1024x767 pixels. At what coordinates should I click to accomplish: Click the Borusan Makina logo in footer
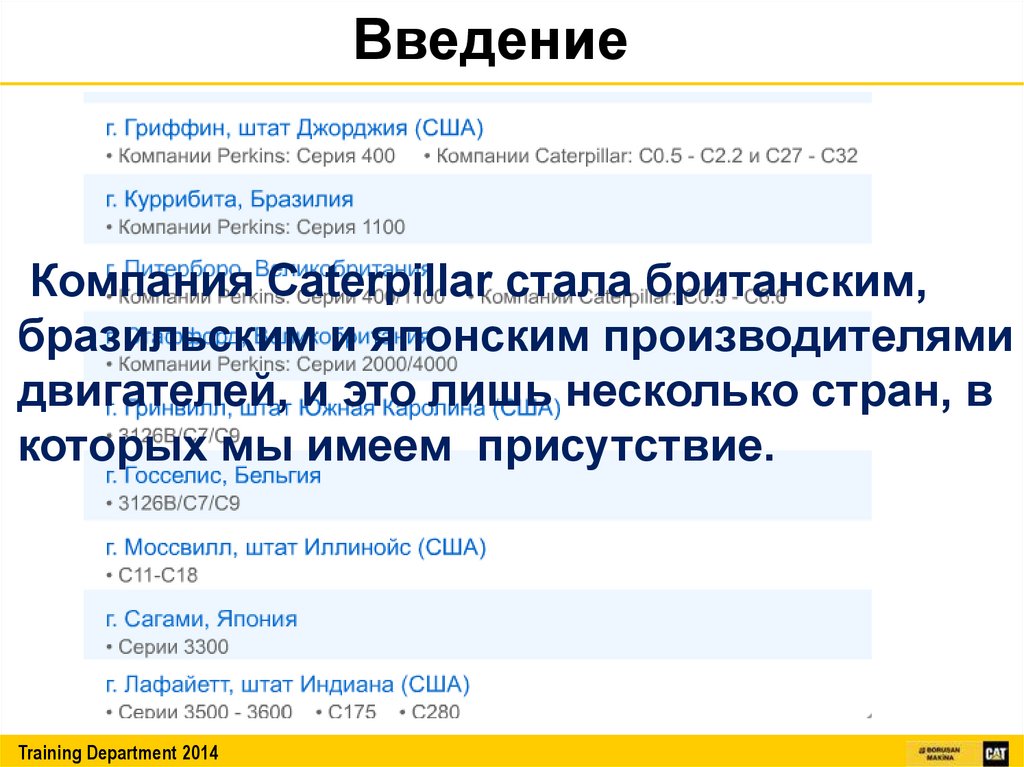pyautogui.click(x=940, y=753)
